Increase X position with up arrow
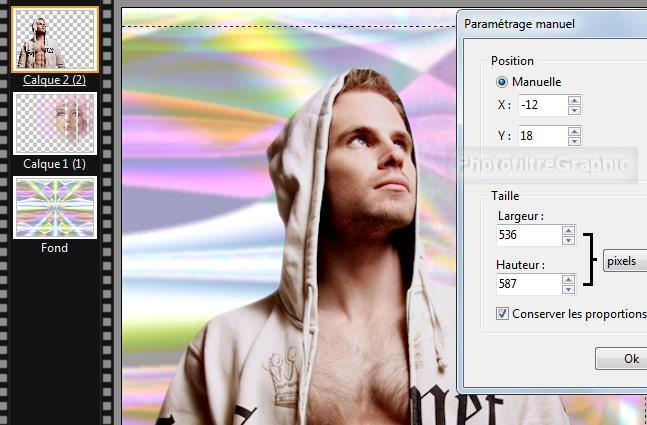The width and height of the screenshot is (647, 425). [x=574, y=100]
